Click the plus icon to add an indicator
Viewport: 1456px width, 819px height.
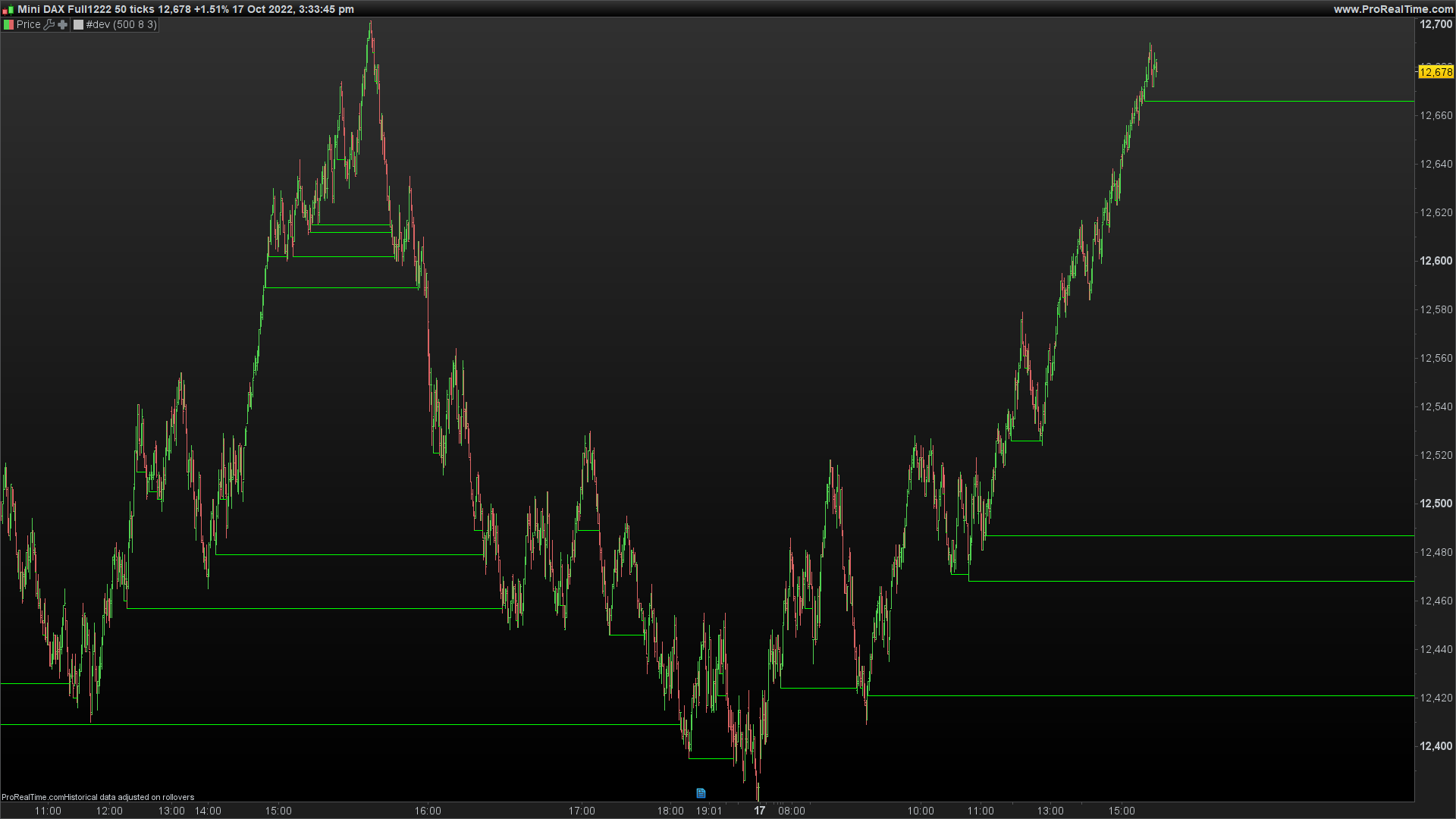pyautogui.click(x=63, y=24)
